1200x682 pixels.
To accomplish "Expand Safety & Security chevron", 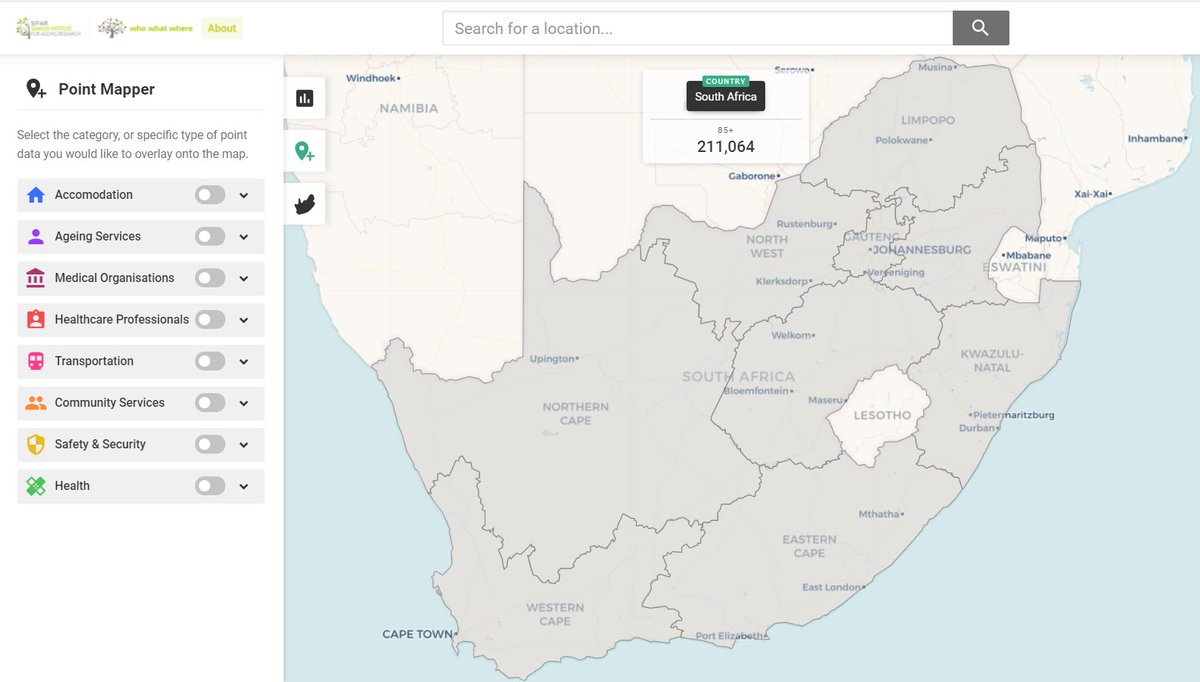I will (244, 444).
